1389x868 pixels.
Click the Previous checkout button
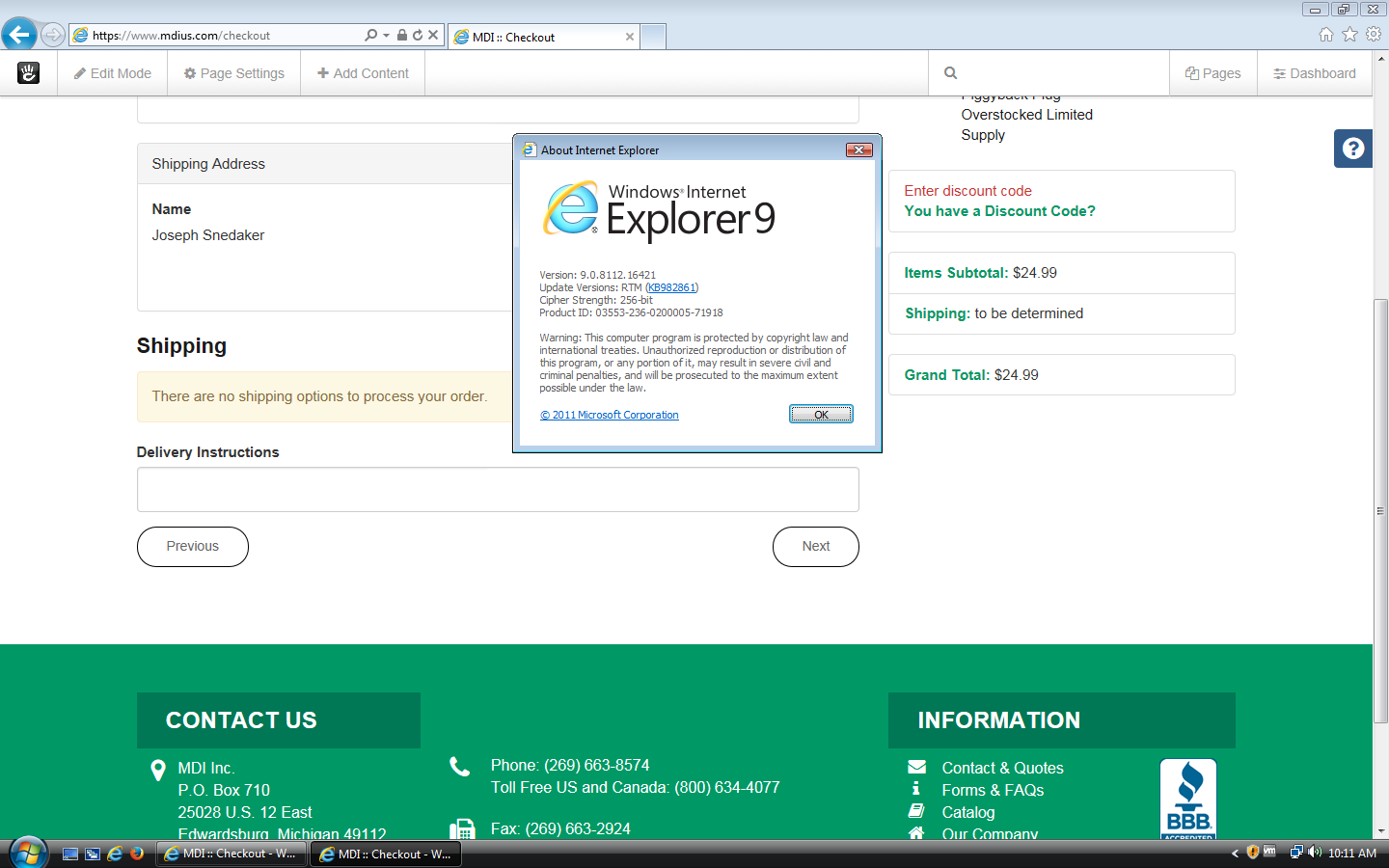point(193,547)
